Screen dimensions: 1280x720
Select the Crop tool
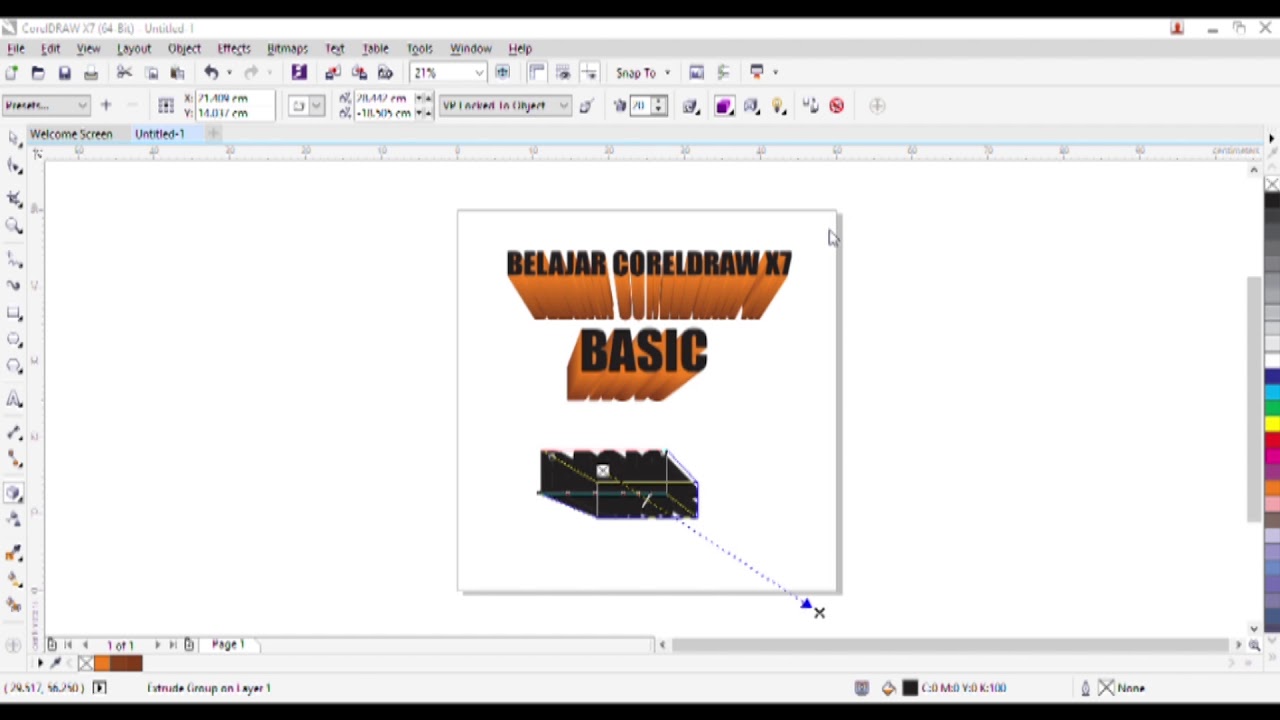pyautogui.click(x=14, y=198)
